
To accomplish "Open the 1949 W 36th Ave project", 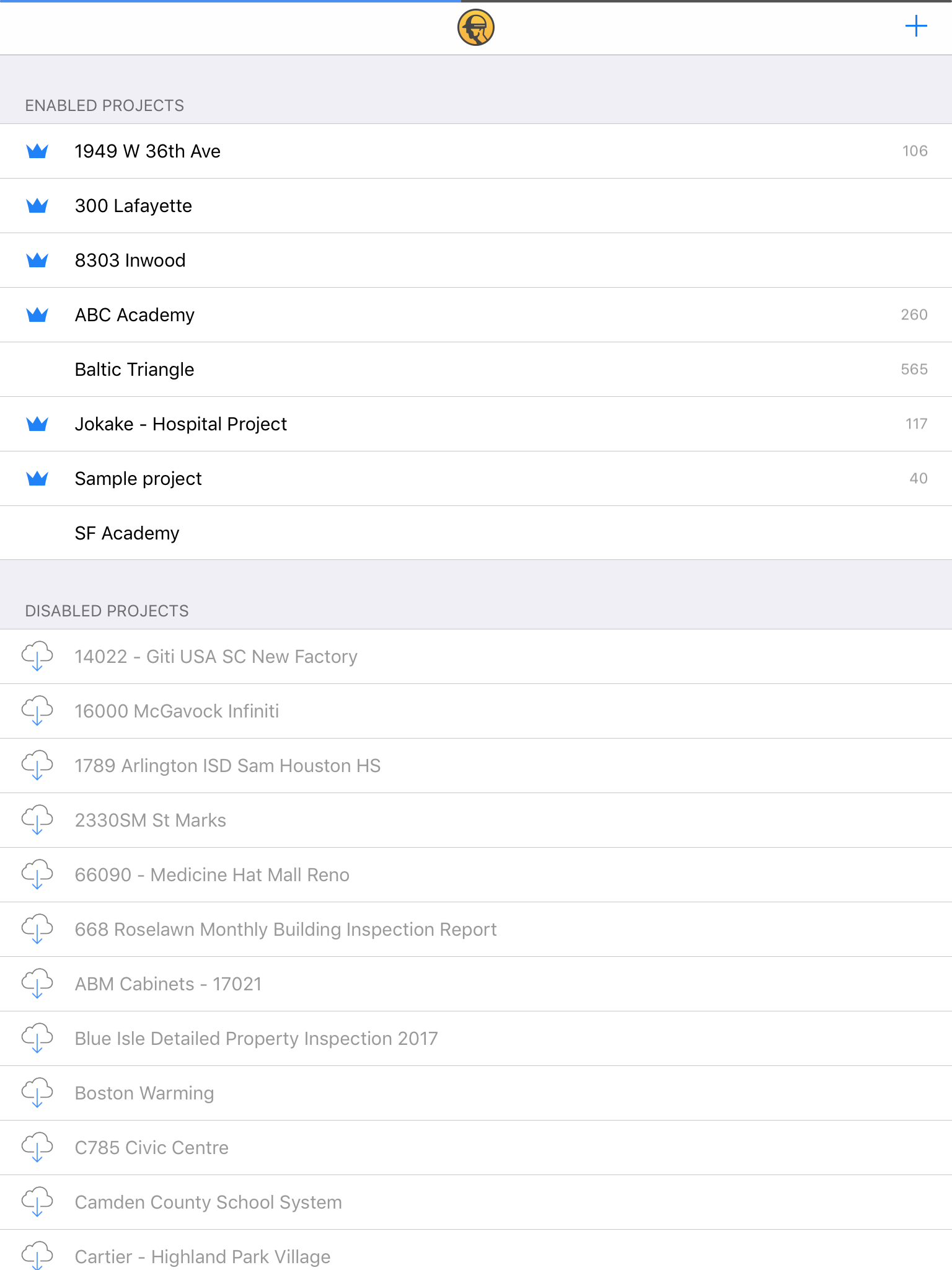I will [x=476, y=151].
